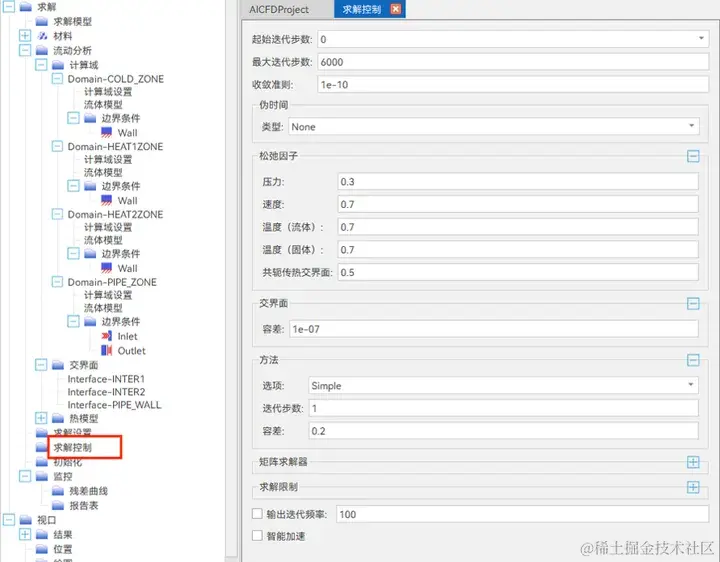Image resolution: width=720 pixels, height=562 pixels.
Task: Click the 共轭传热交界面 field 0.5
Action: (518, 272)
